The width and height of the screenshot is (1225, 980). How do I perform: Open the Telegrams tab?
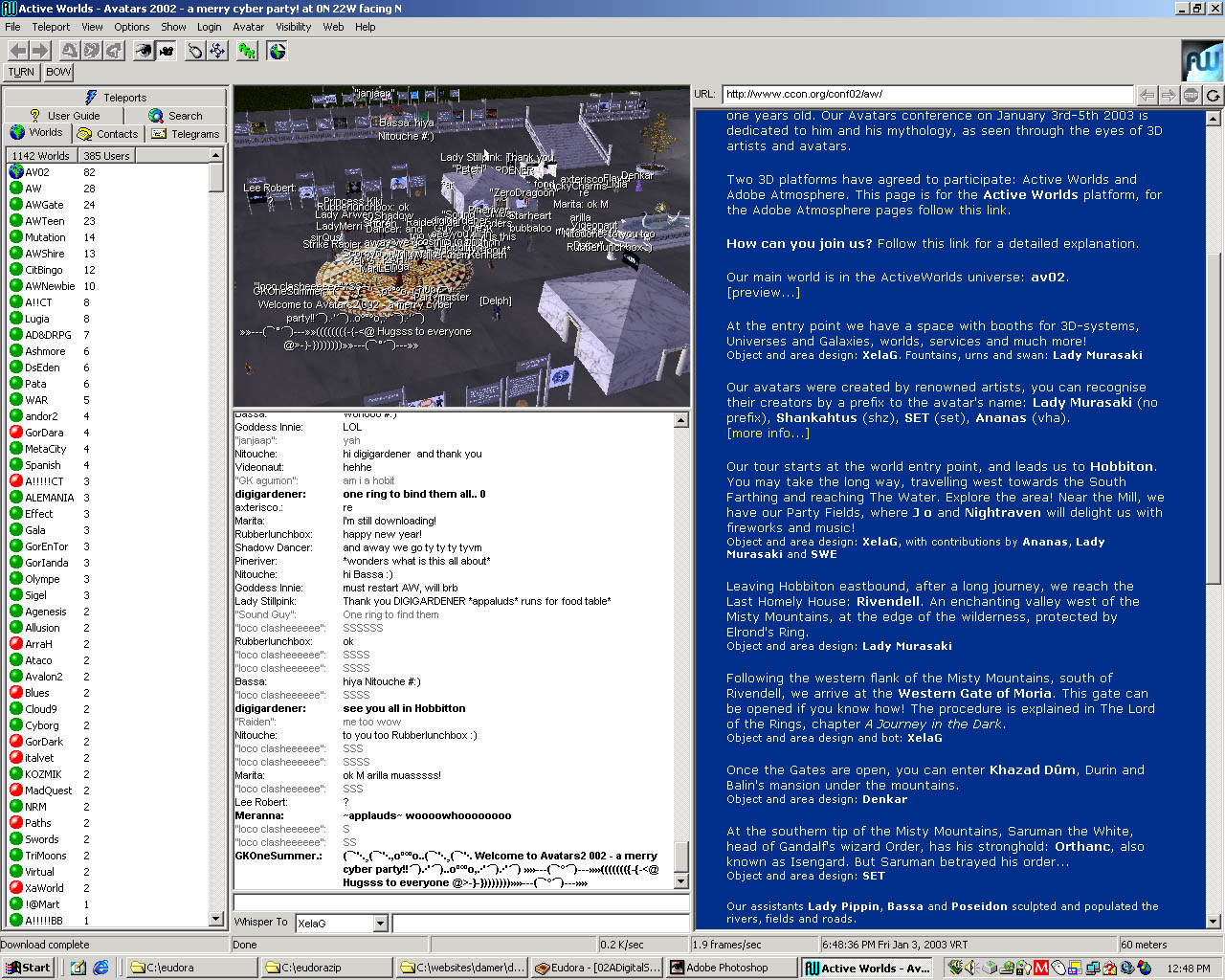(187, 134)
